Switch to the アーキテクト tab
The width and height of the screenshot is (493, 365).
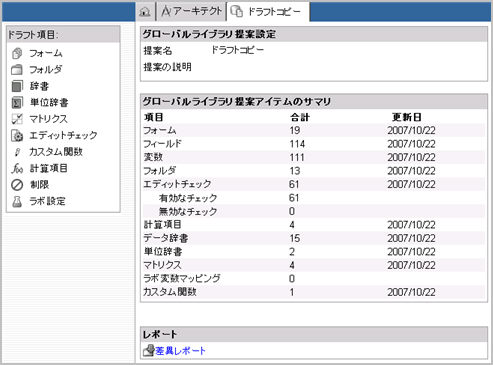(191, 12)
